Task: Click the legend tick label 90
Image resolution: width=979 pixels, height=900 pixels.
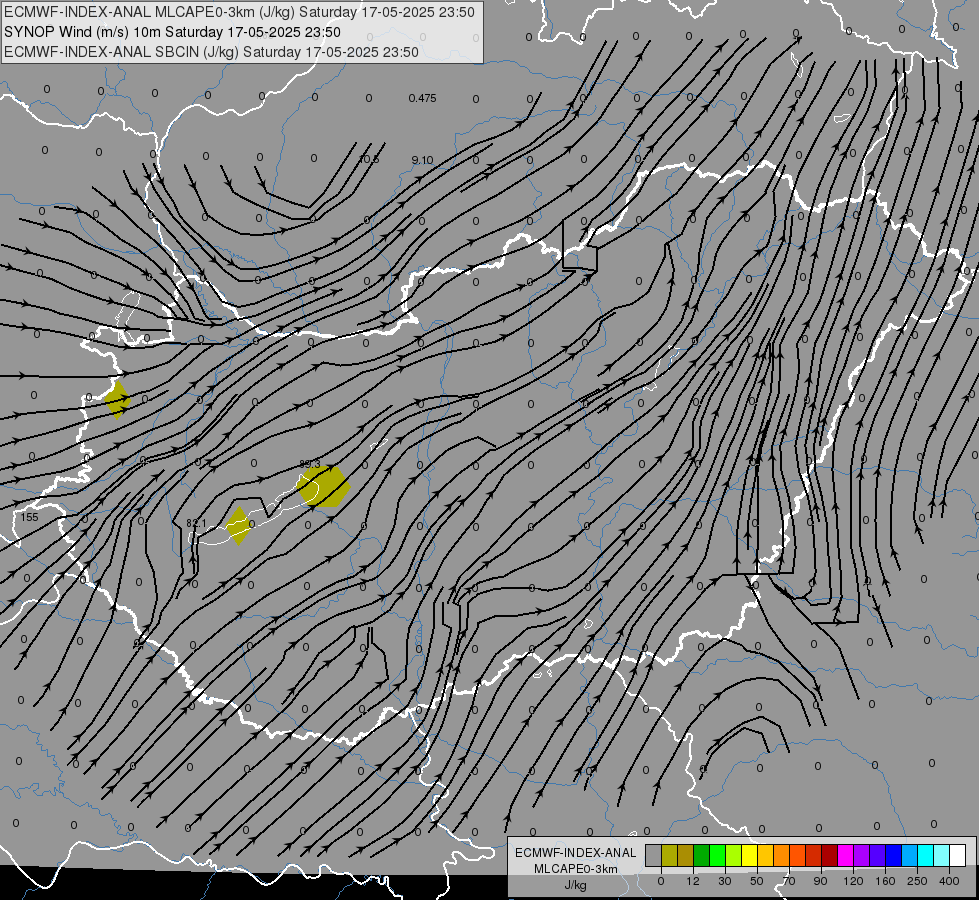Action: (x=820, y=881)
